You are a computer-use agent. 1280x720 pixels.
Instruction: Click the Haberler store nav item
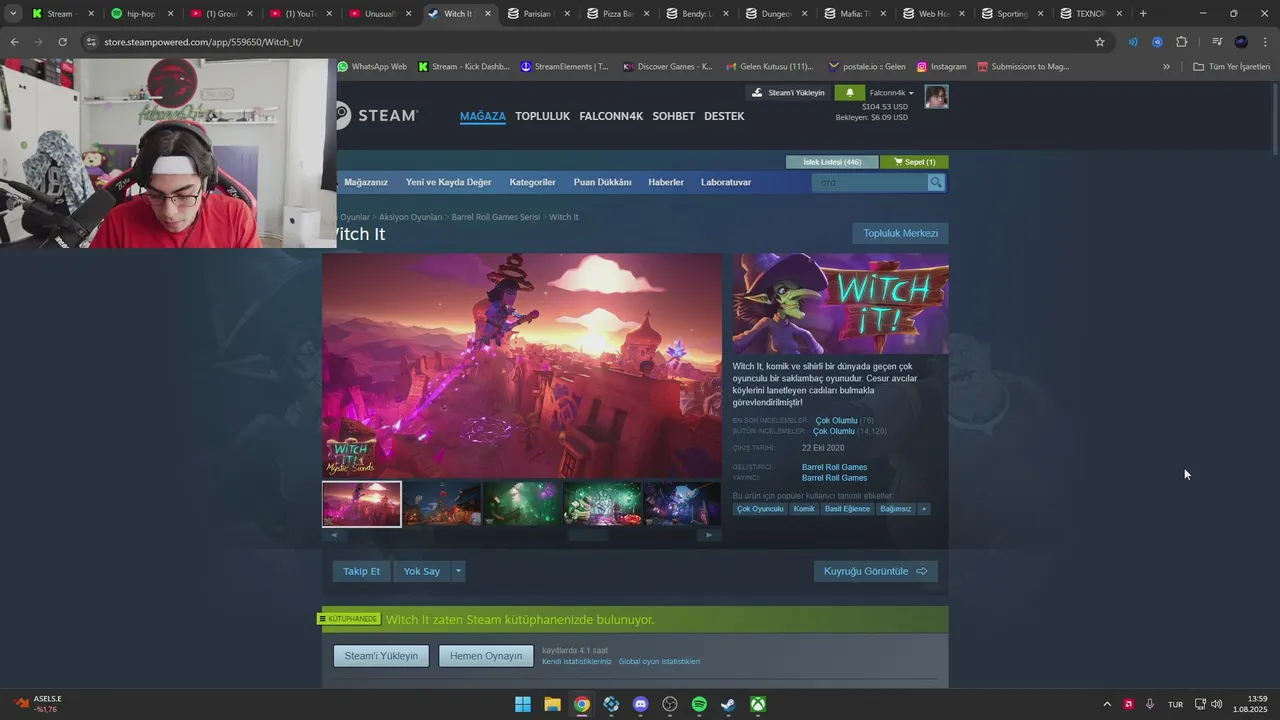[666, 182]
